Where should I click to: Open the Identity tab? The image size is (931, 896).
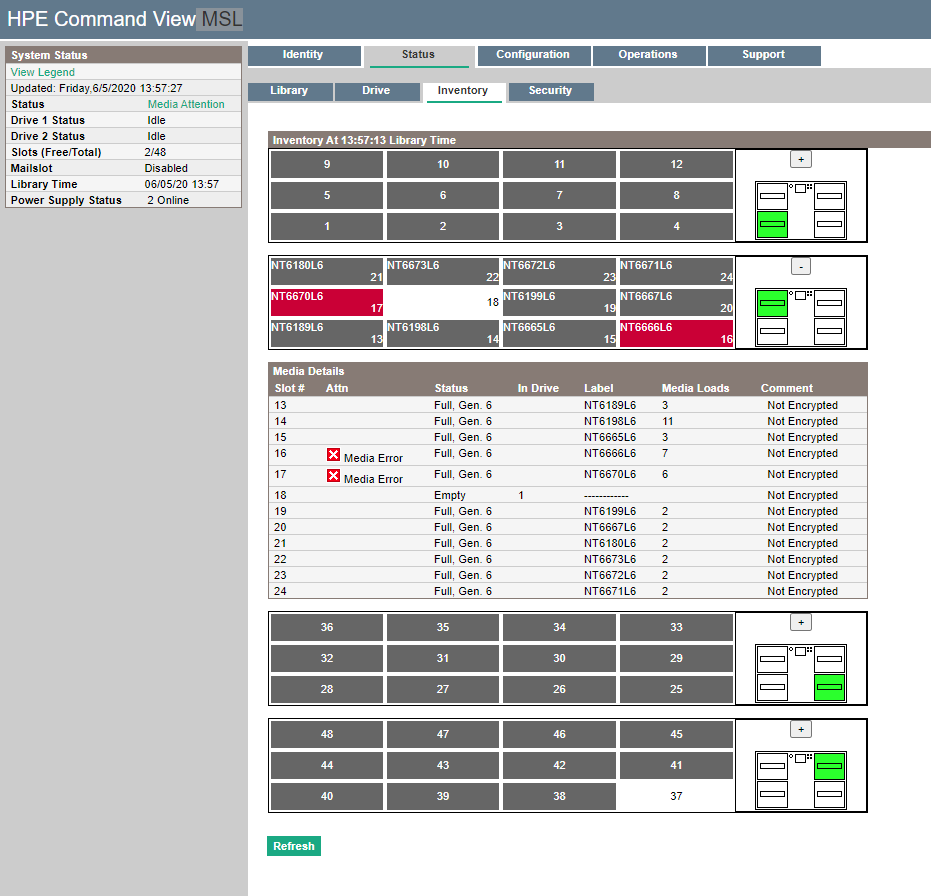pyautogui.click(x=304, y=56)
